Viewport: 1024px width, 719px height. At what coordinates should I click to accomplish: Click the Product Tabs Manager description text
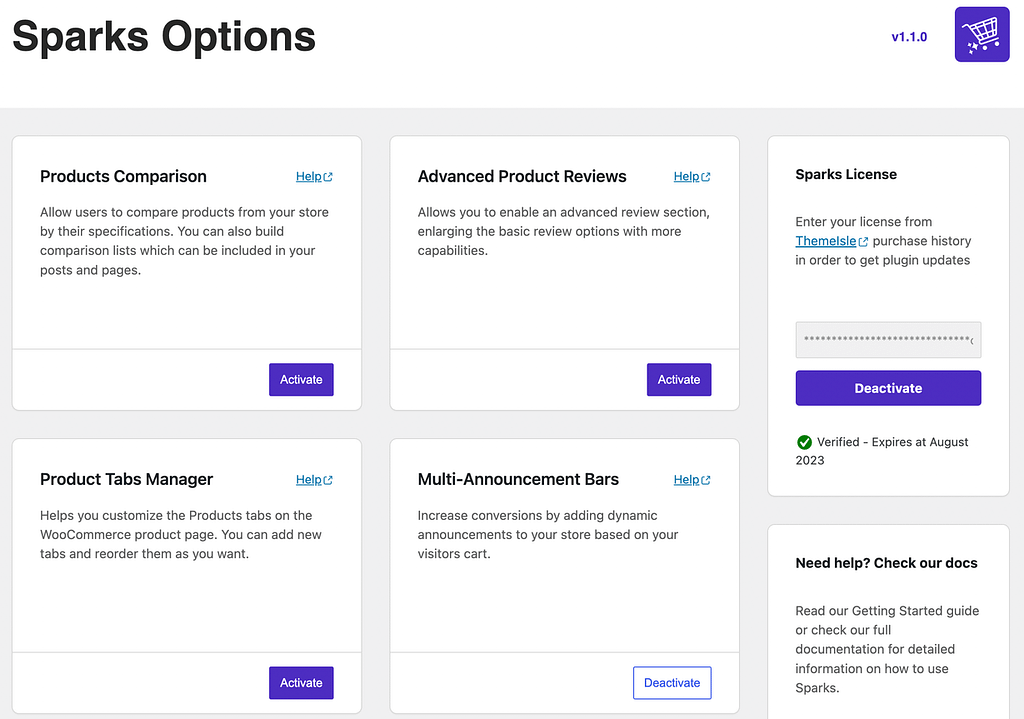[x=181, y=534]
